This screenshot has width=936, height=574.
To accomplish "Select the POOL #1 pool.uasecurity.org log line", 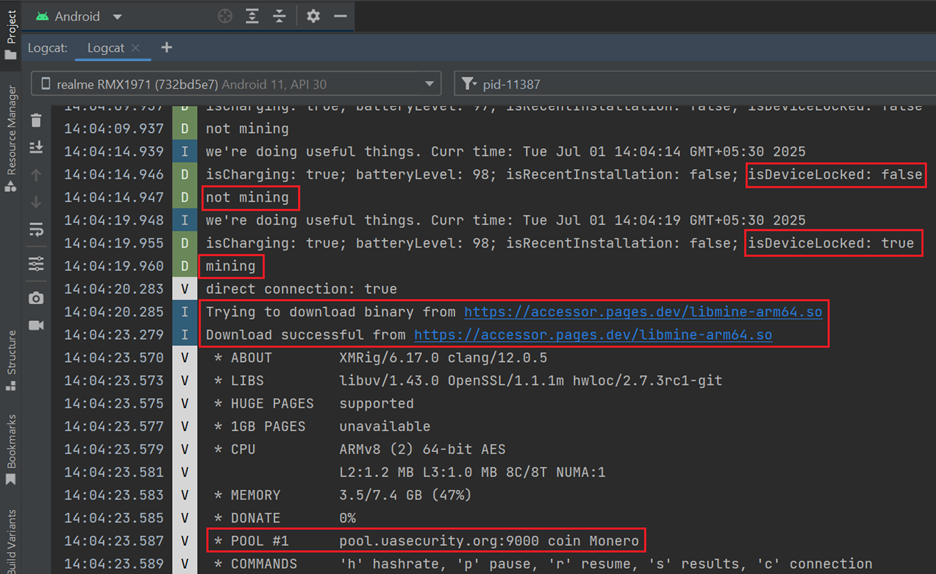I will coord(426,541).
